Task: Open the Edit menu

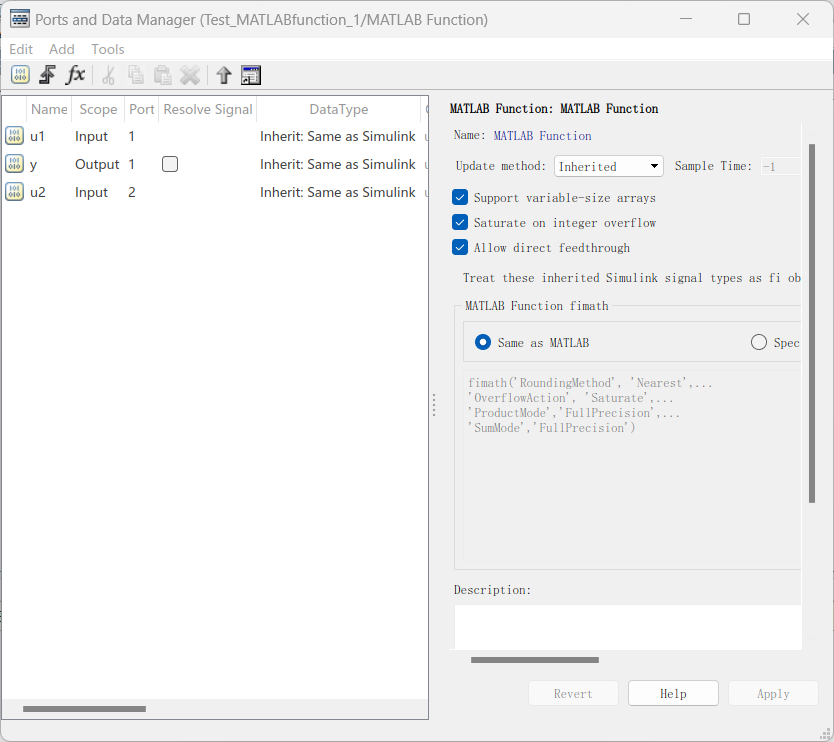Action: [x=21, y=49]
